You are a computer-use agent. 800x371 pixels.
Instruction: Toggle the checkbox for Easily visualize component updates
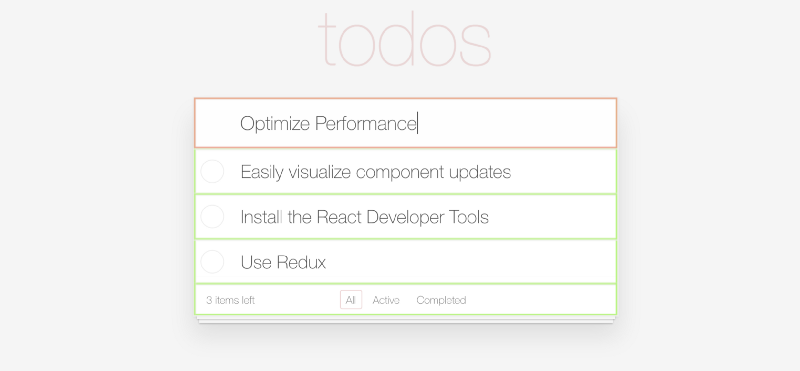tap(212, 171)
